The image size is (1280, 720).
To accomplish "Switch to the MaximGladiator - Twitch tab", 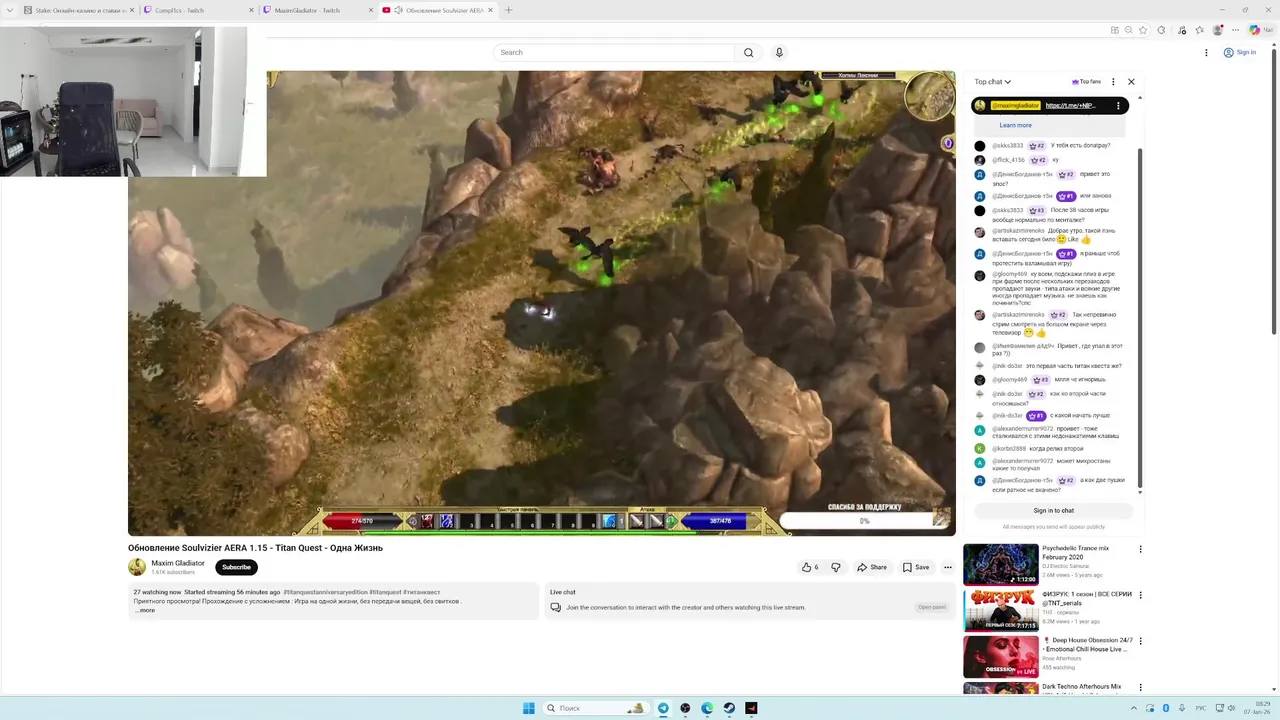I will (316, 10).
